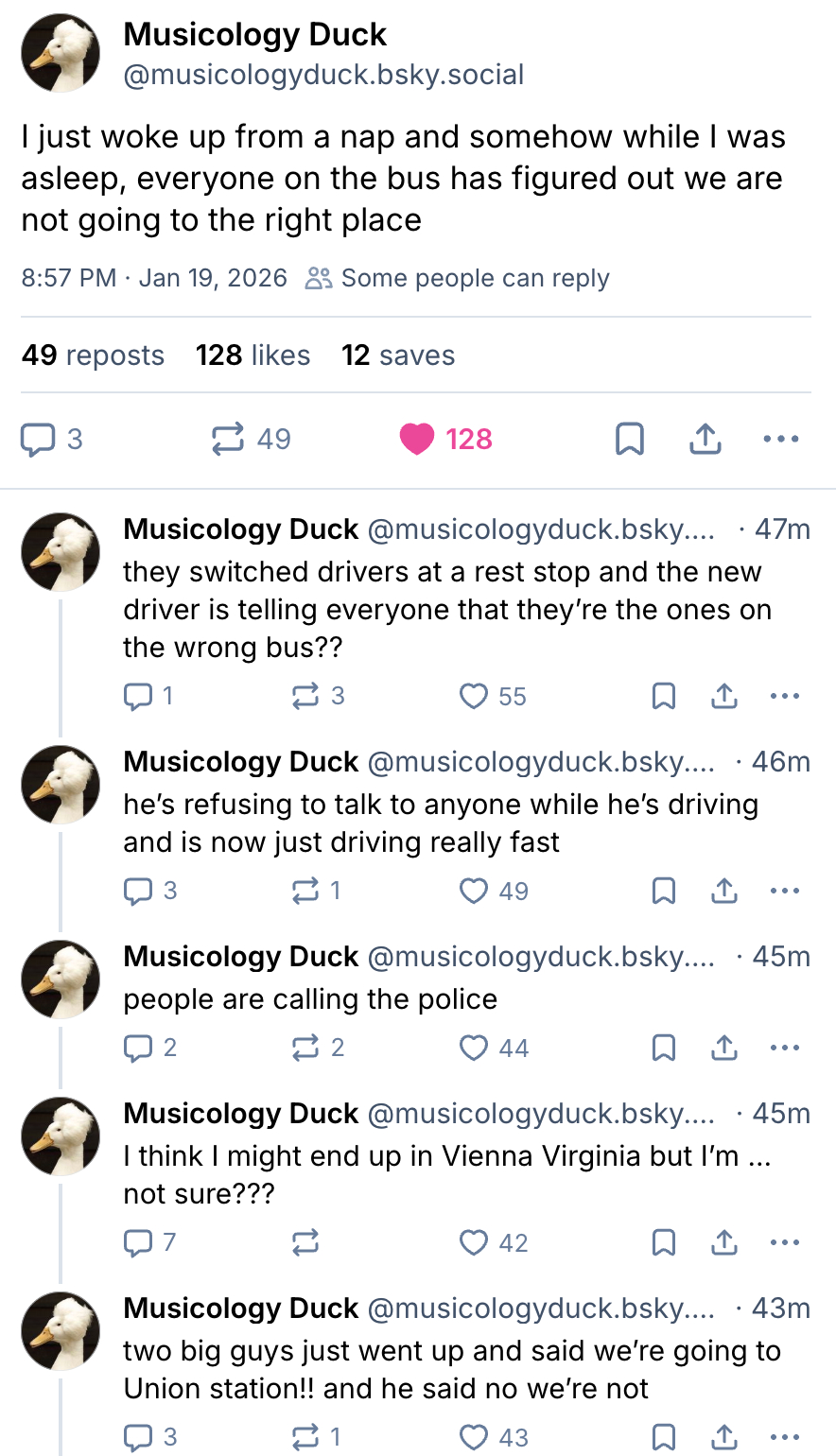
Task: Save the 'Vienna Virginia' reply
Action: 664,1242
